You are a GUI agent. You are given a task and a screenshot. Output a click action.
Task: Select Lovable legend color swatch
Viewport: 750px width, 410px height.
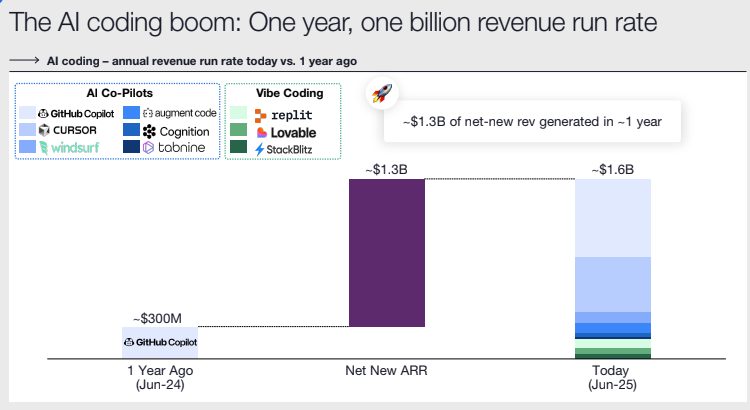point(238,130)
